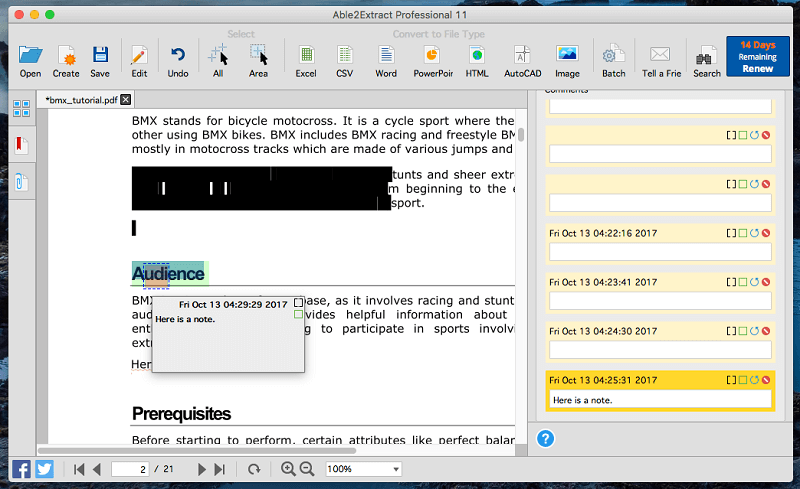This screenshot has height=489, width=800.
Task: Click the bracket icon on 04:25:31 comment
Action: (731, 380)
